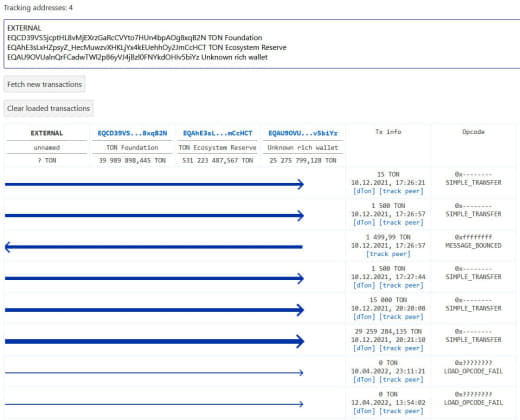Image resolution: width=520 pixels, height=420 pixels.
Task: Open the EQAhE3sL...mCcHCT address header link
Action: click(x=217, y=133)
